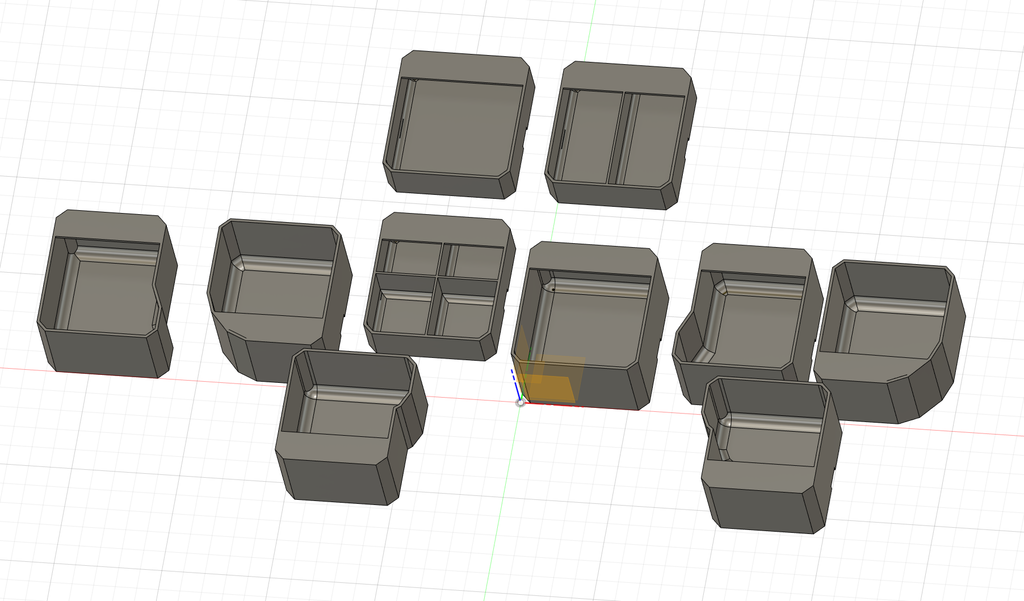Click the white origin point marker
This screenshot has height=601, width=1024.
(520, 402)
